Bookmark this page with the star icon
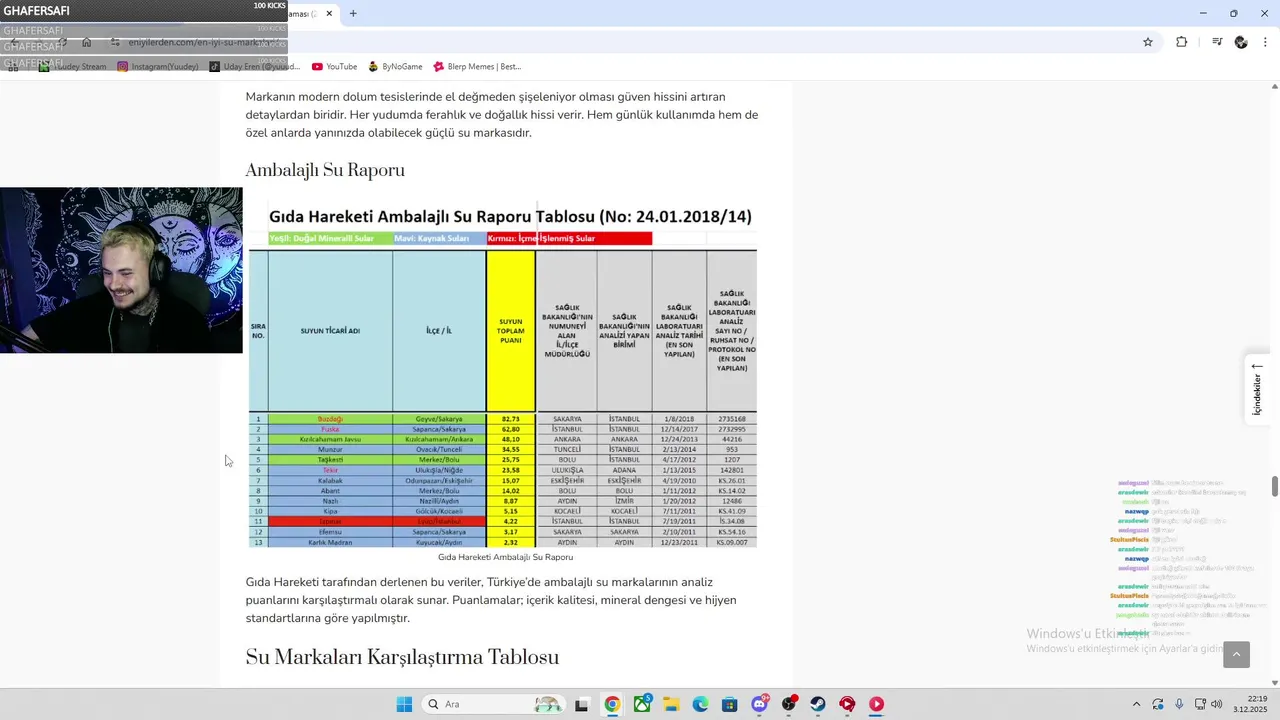 click(x=1148, y=42)
